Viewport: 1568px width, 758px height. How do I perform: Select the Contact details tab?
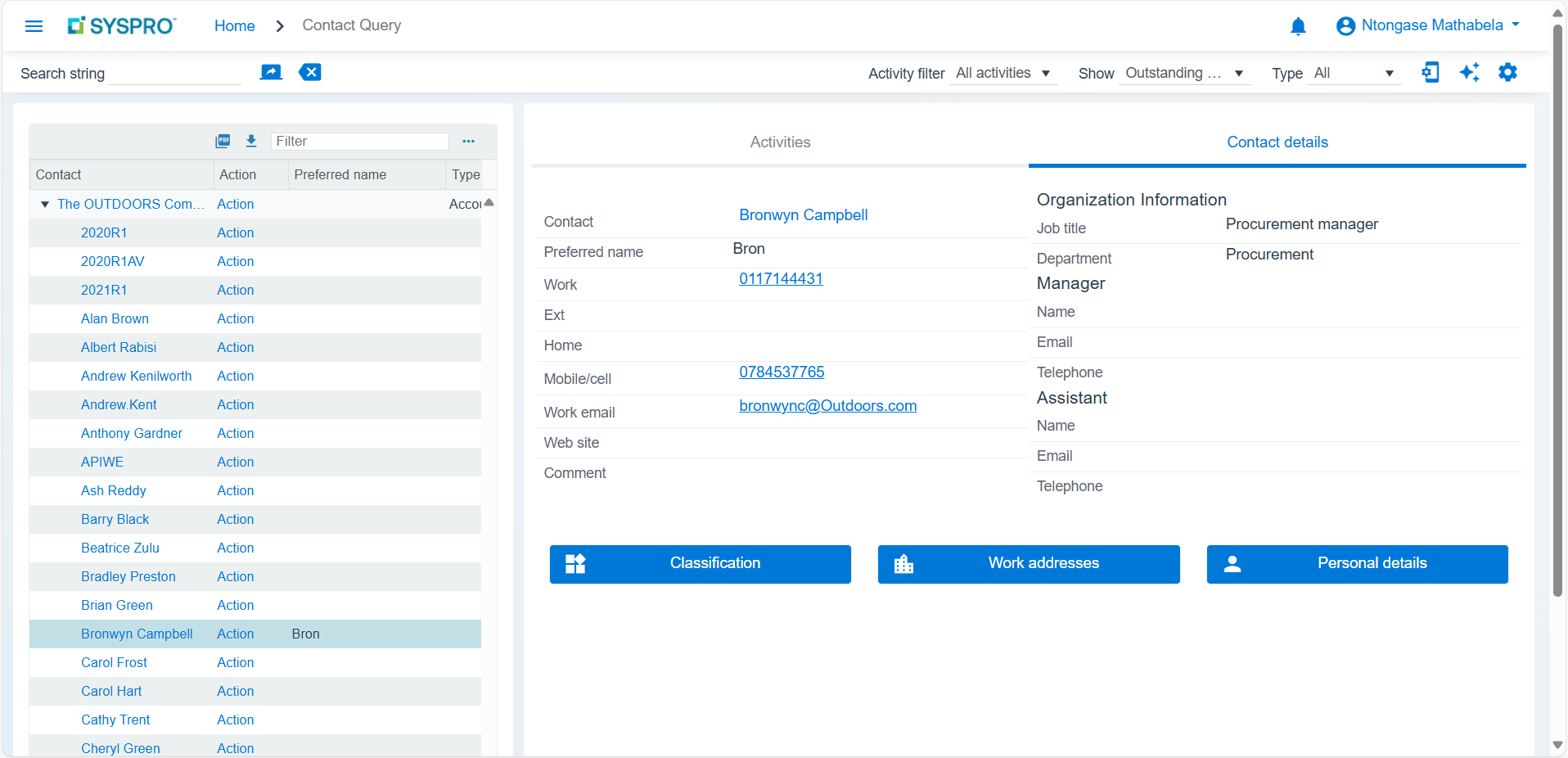pyautogui.click(x=1277, y=142)
